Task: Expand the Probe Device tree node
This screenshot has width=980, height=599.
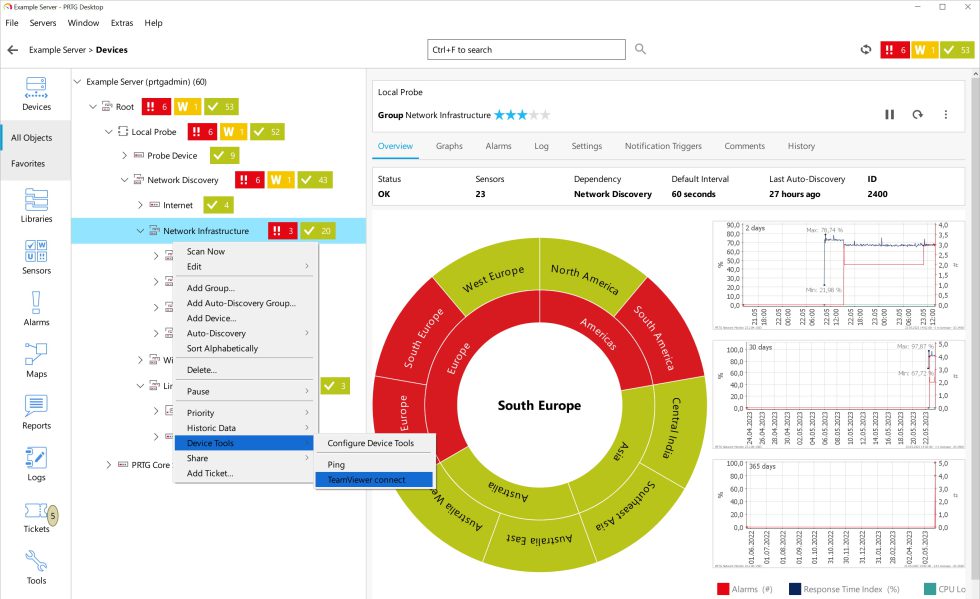Action: (x=125, y=156)
